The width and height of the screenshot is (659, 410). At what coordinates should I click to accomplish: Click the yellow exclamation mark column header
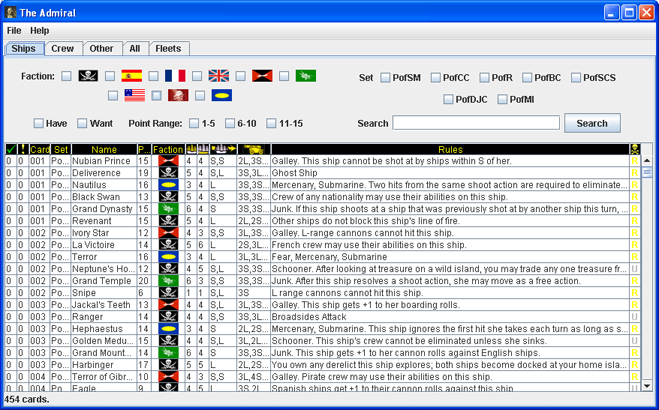pyautogui.click(x=21, y=150)
